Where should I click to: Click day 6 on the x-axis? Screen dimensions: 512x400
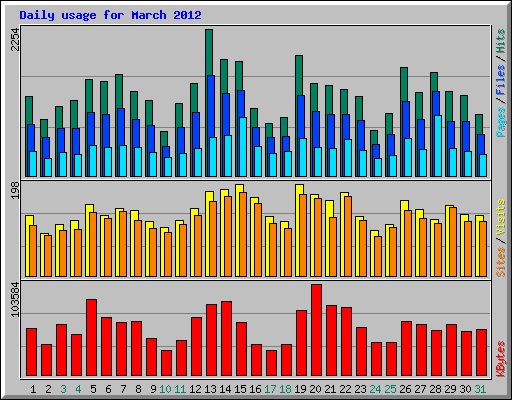[108, 389]
